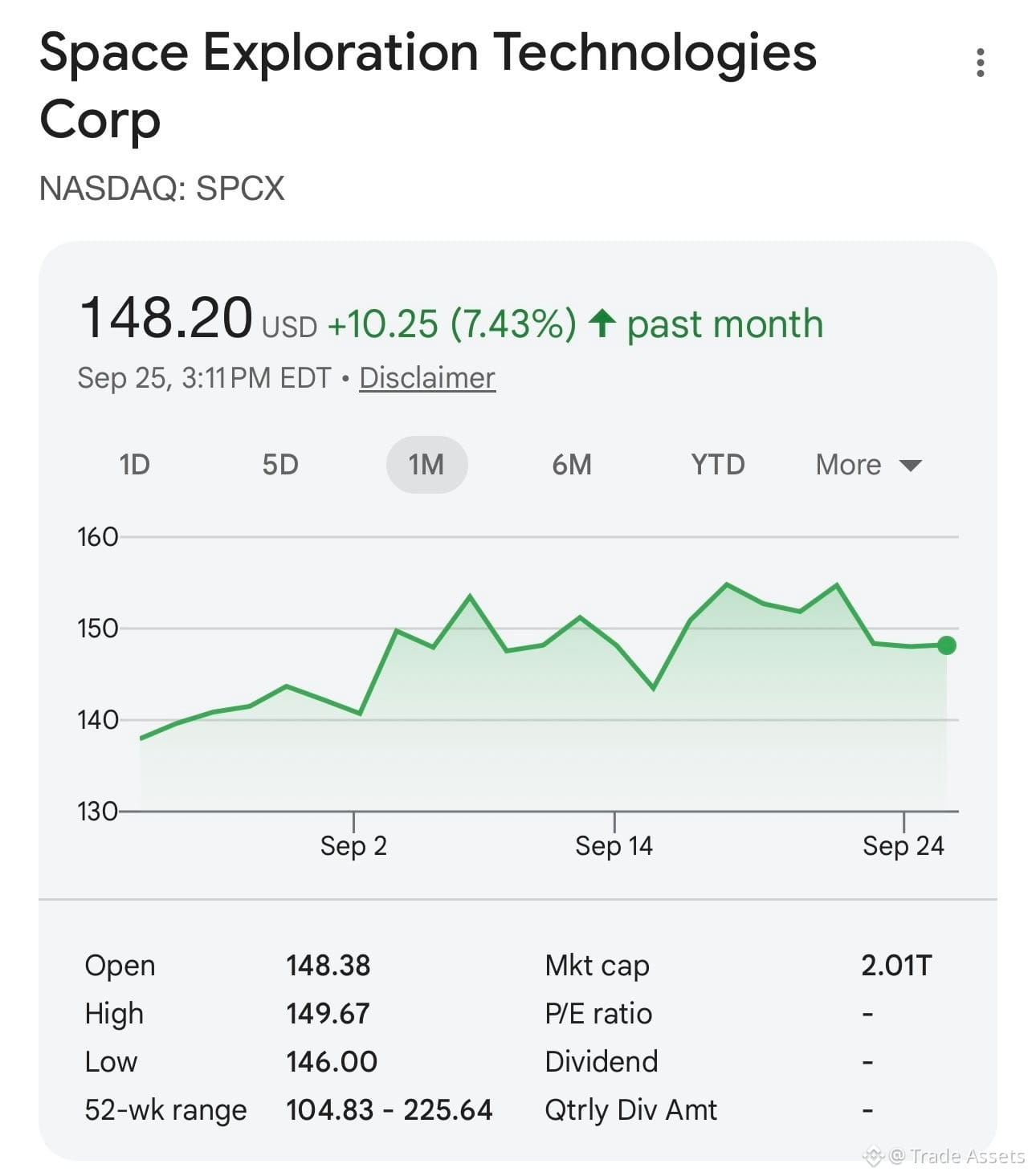Switch to the YTD chart range
This screenshot has height=1176, width=1036.
[718, 465]
